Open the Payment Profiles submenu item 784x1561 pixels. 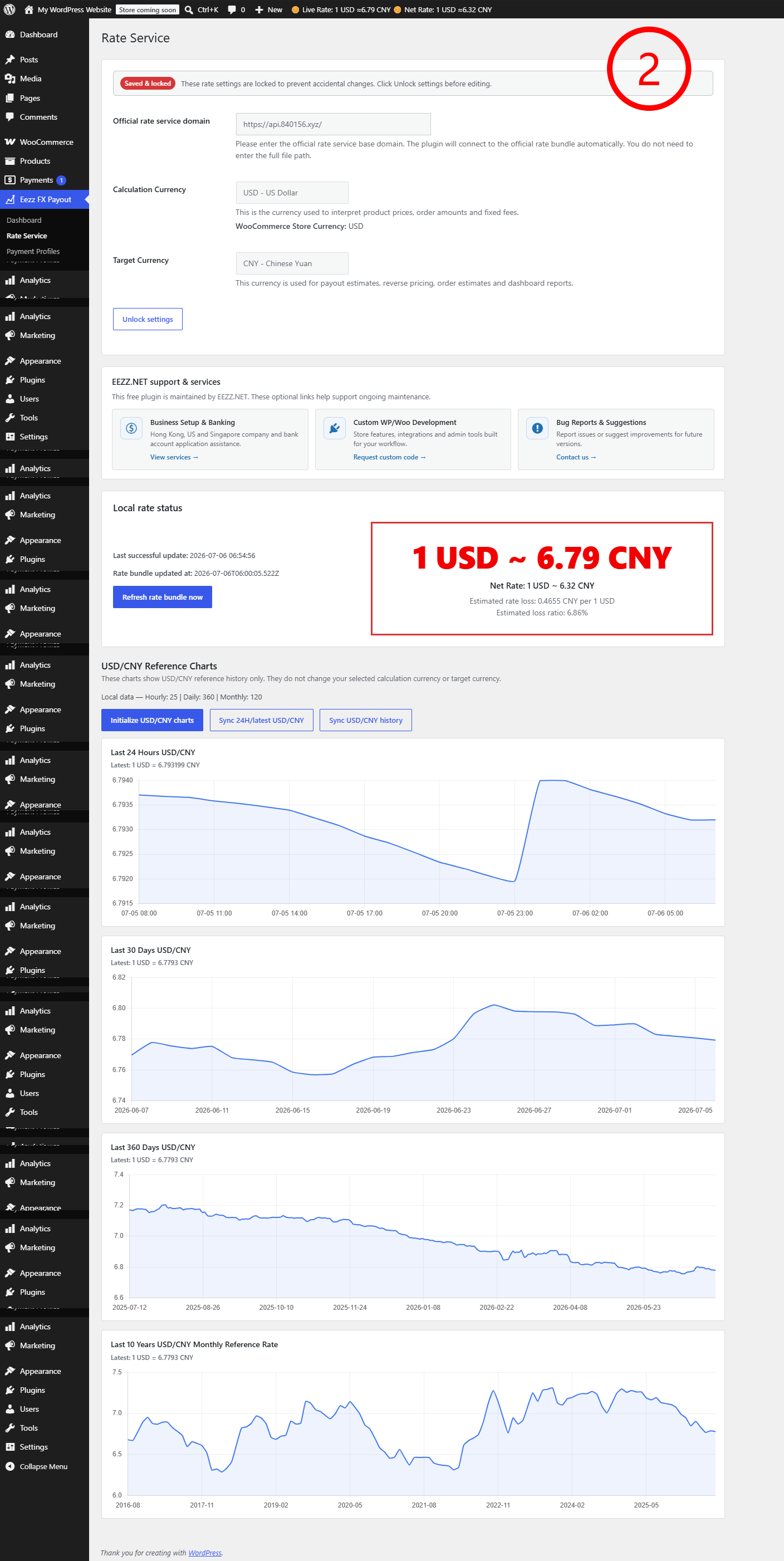click(x=33, y=252)
